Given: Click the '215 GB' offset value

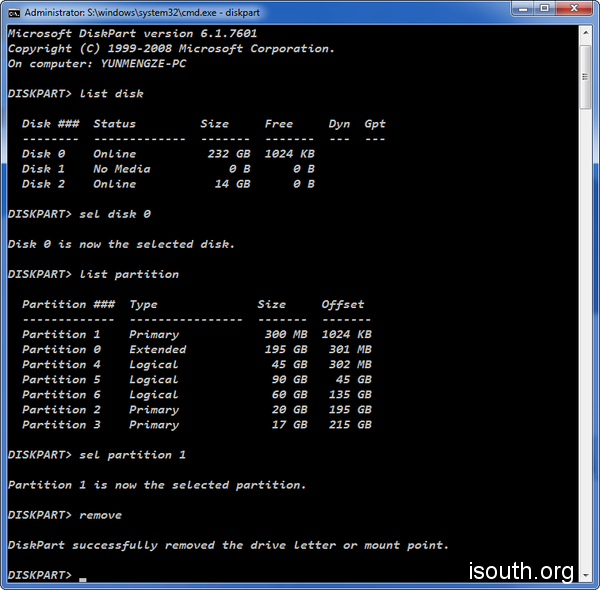Looking at the screenshot, I should click(350, 425).
